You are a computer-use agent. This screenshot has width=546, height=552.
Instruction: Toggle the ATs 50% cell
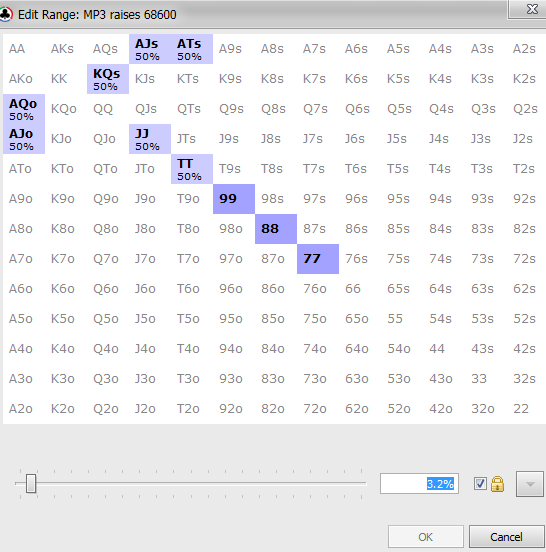point(192,49)
